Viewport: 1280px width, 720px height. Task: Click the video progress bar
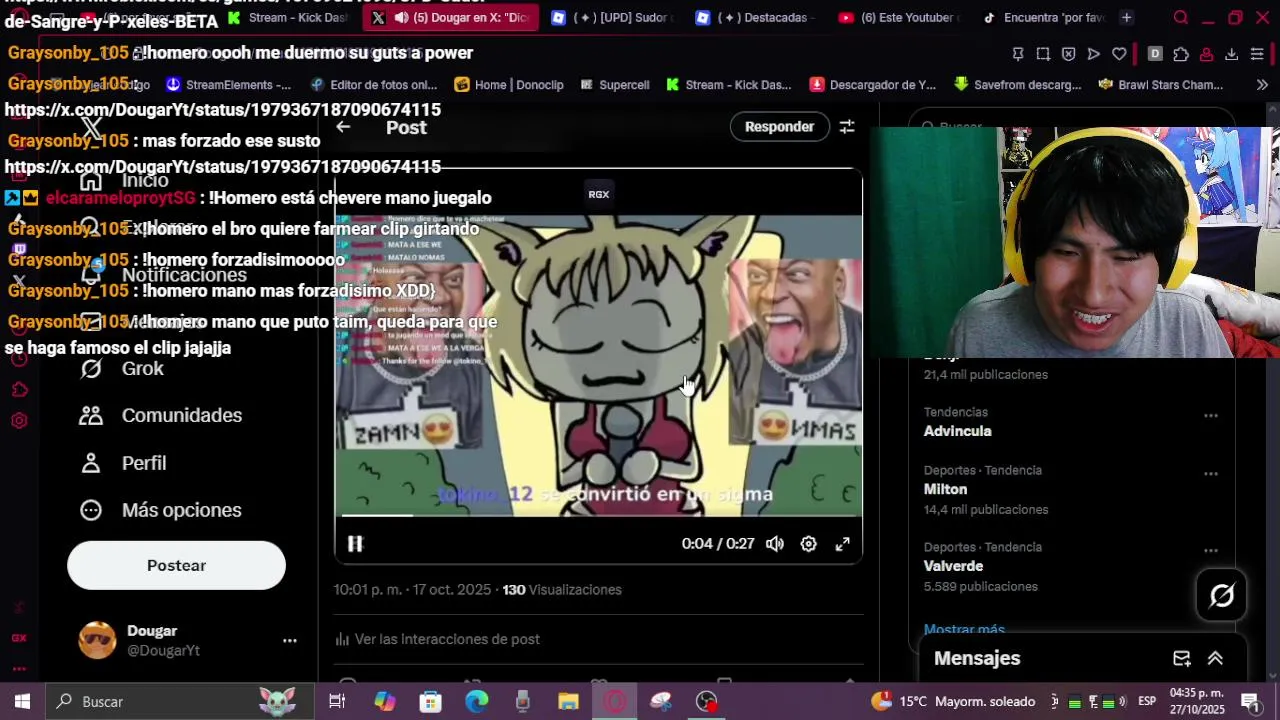(598, 516)
